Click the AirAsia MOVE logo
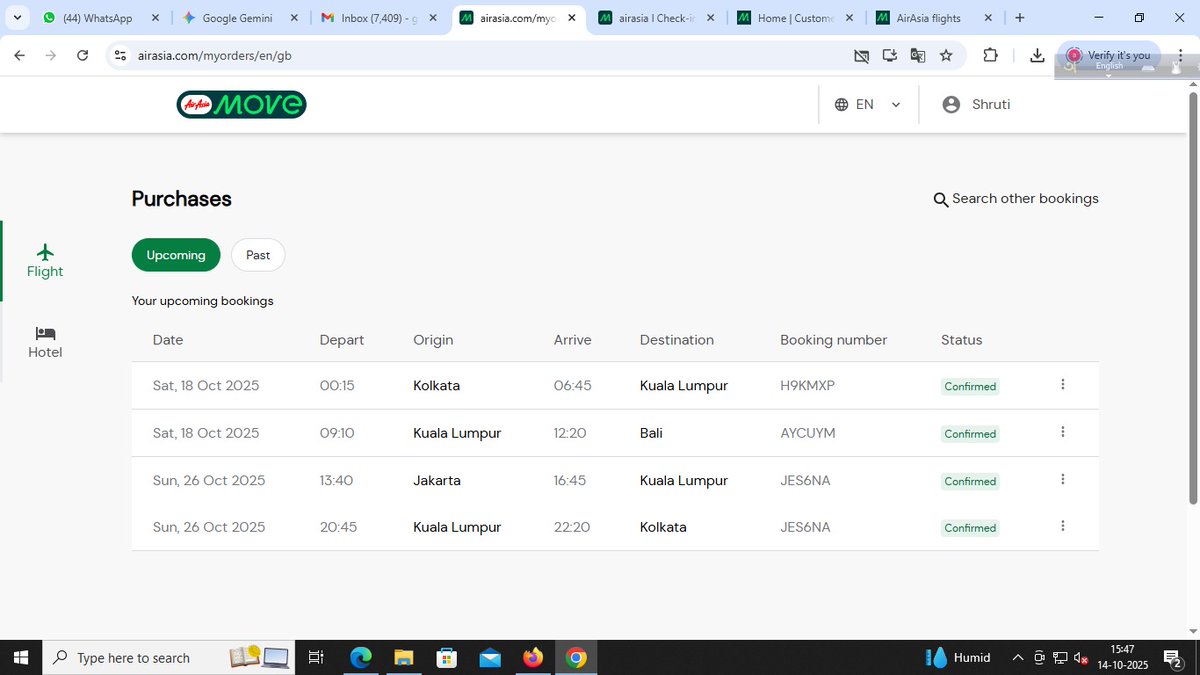This screenshot has width=1200, height=675. tap(241, 104)
